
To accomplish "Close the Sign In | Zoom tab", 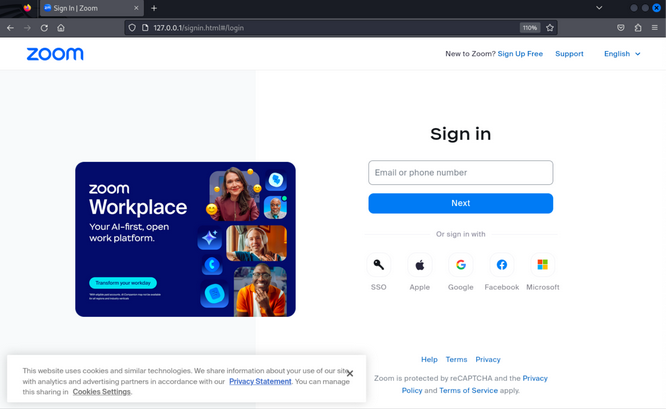I will (x=136, y=8).
